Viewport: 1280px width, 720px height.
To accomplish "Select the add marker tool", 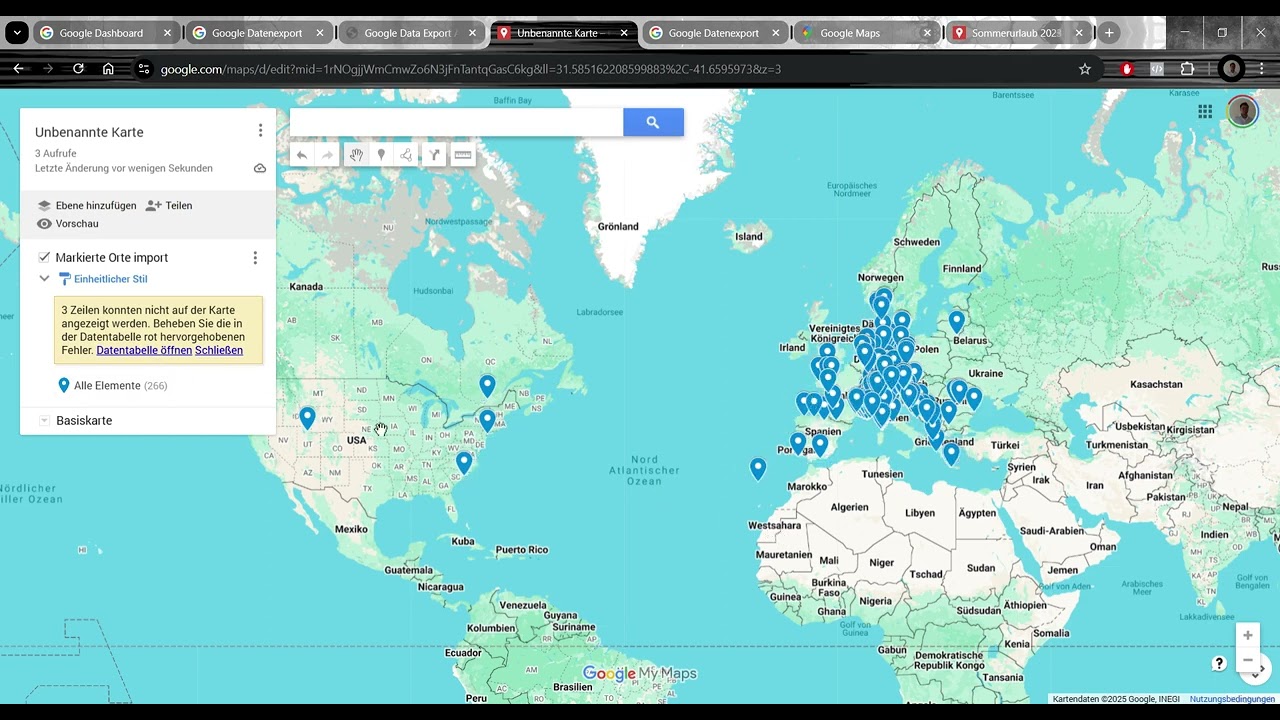I will tap(381, 155).
